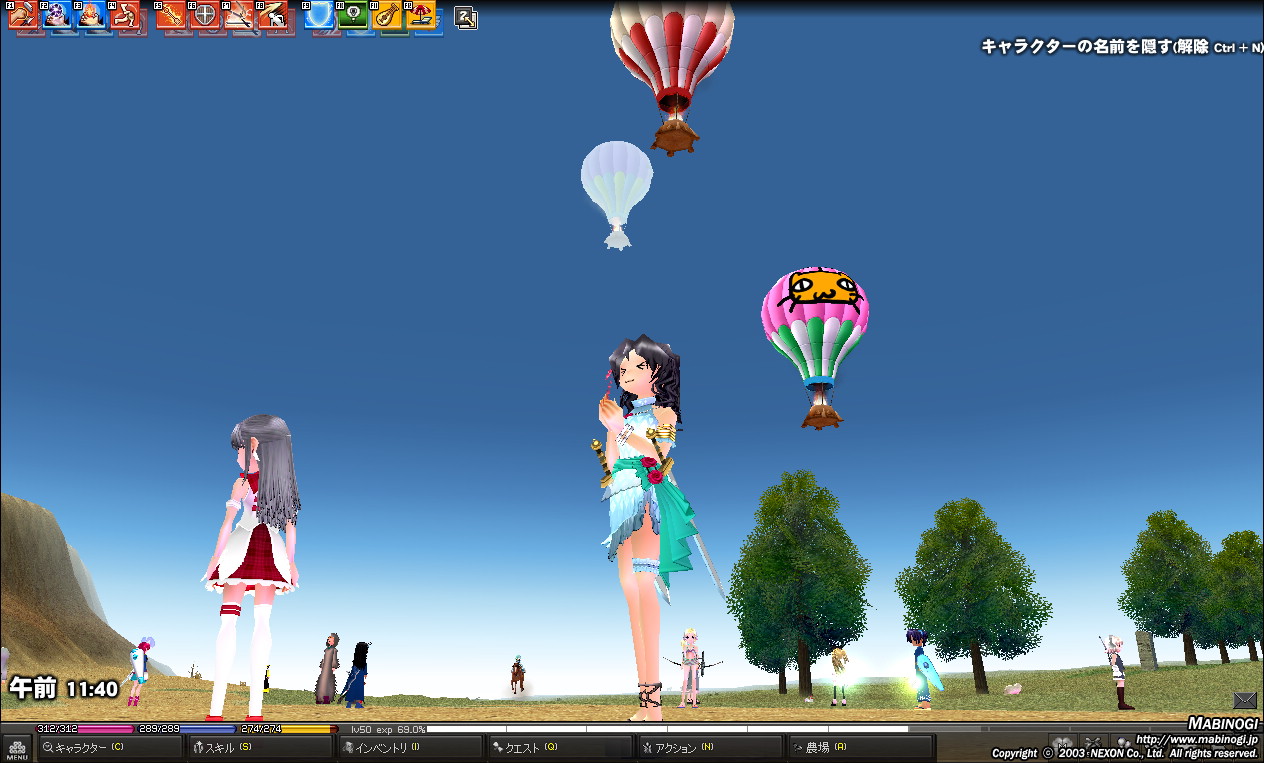
Task: Activate the F1 skill hotkey icon
Action: [x=22, y=15]
